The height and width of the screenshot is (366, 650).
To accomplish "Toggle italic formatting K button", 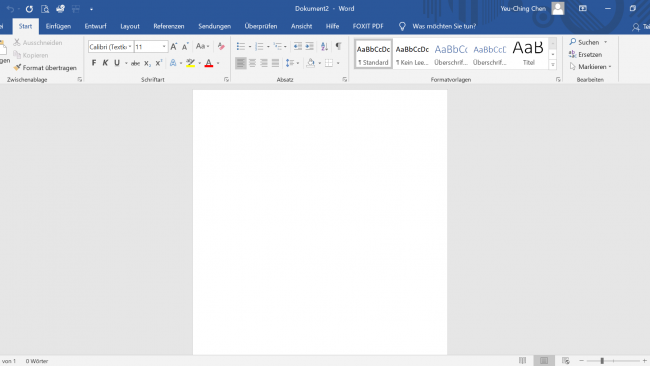I will (x=105, y=63).
